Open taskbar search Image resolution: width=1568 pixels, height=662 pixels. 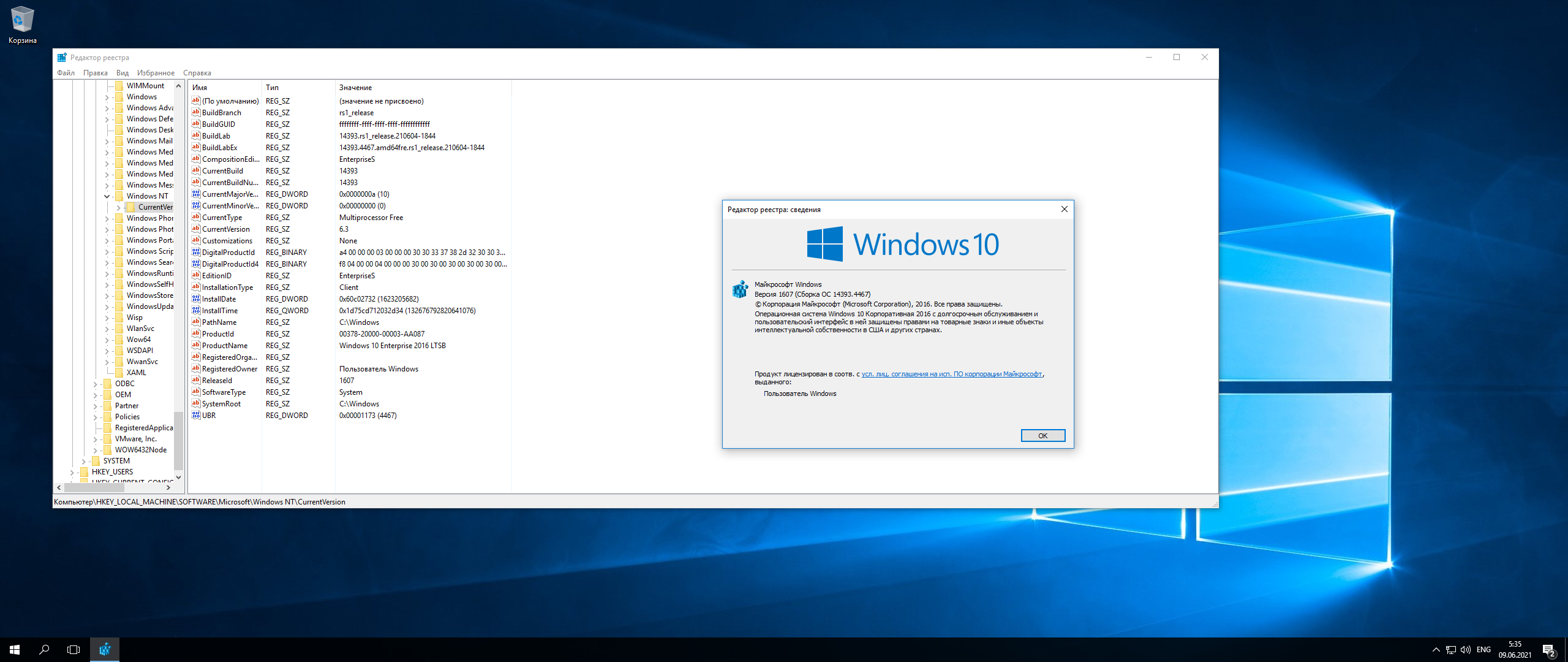tap(44, 650)
